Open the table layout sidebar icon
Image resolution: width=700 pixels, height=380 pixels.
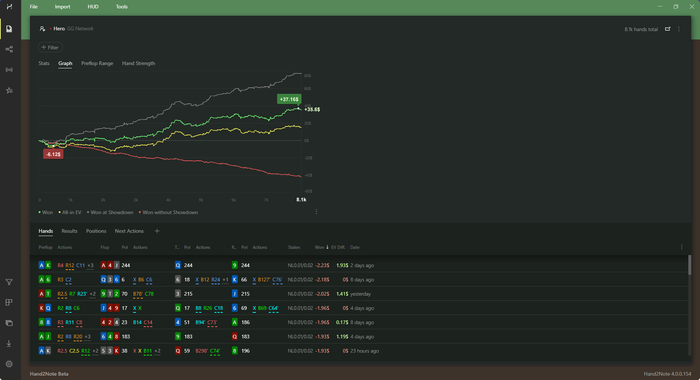[9, 303]
